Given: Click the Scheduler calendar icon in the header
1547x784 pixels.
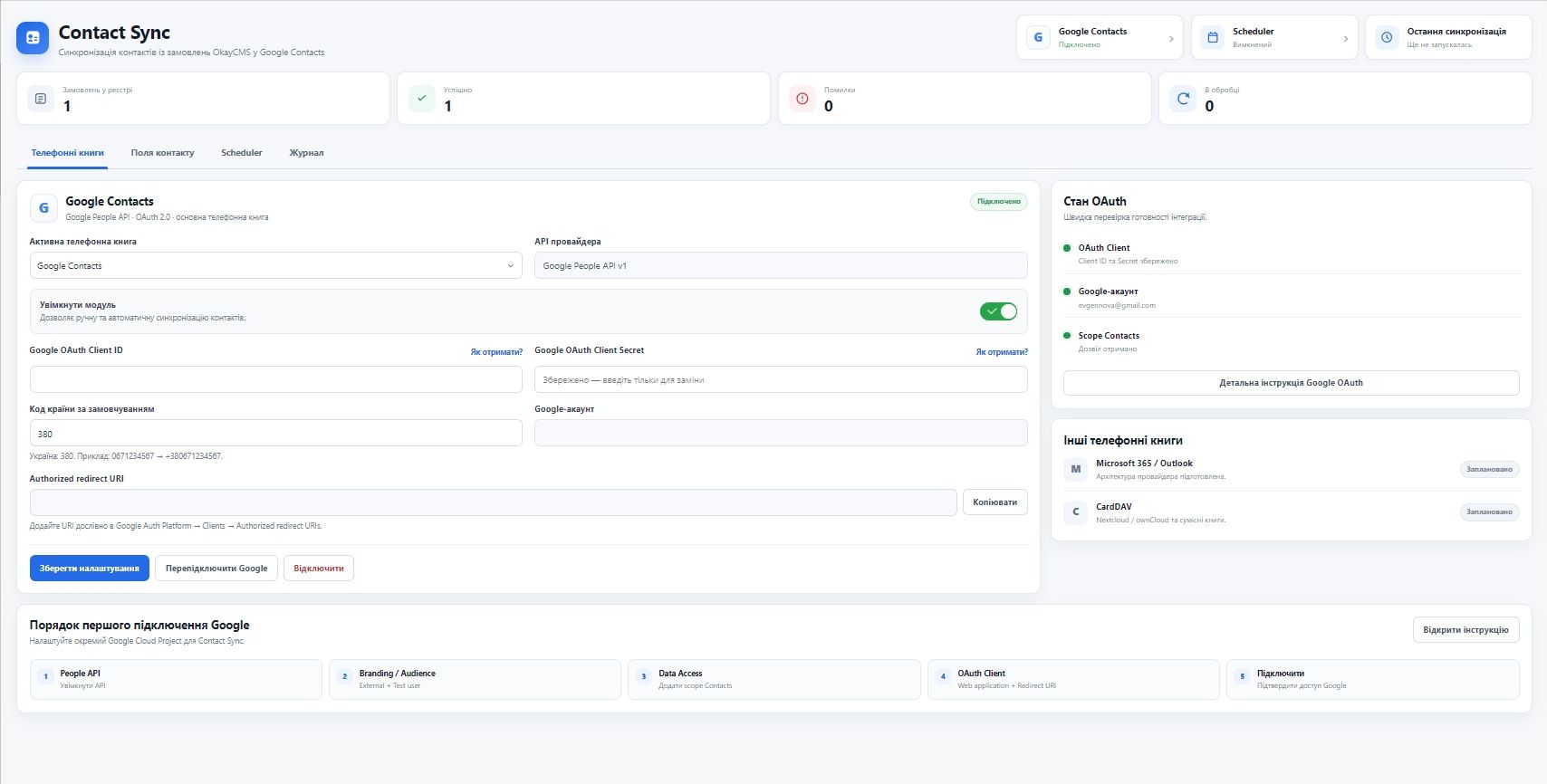Looking at the screenshot, I should (x=1212, y=37).
